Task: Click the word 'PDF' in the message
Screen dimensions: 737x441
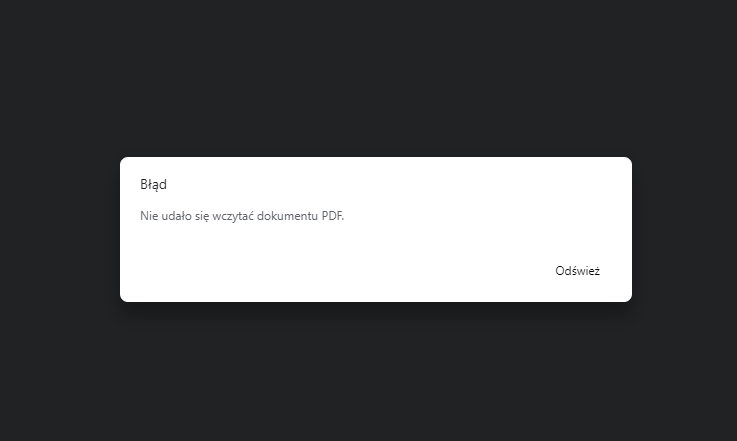Action: [x=332, y=216]
